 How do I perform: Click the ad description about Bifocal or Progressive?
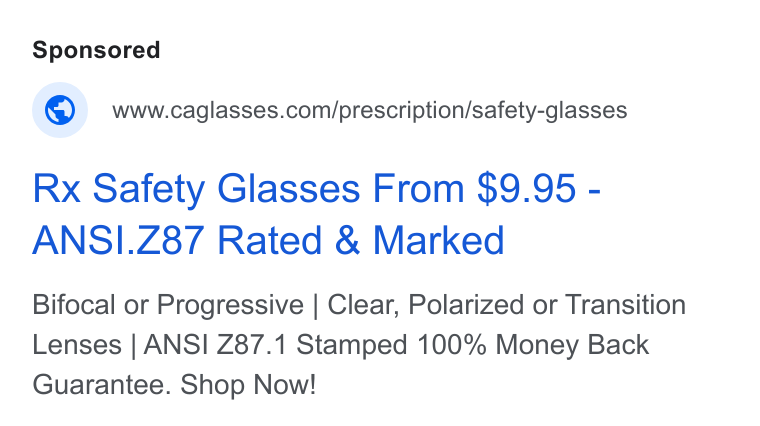(x=359, y=345)
